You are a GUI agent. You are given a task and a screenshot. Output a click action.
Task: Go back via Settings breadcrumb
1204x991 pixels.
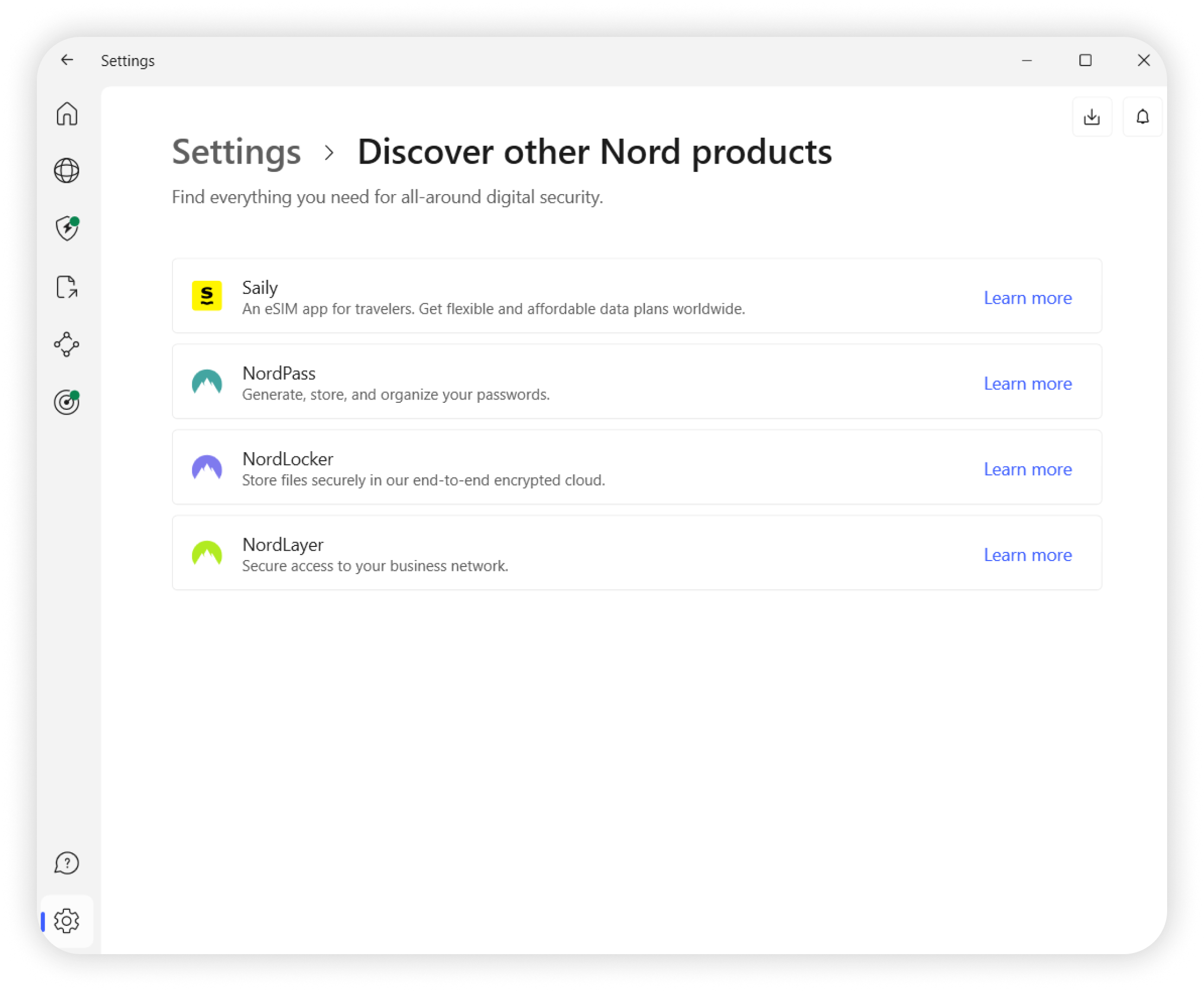236,152
